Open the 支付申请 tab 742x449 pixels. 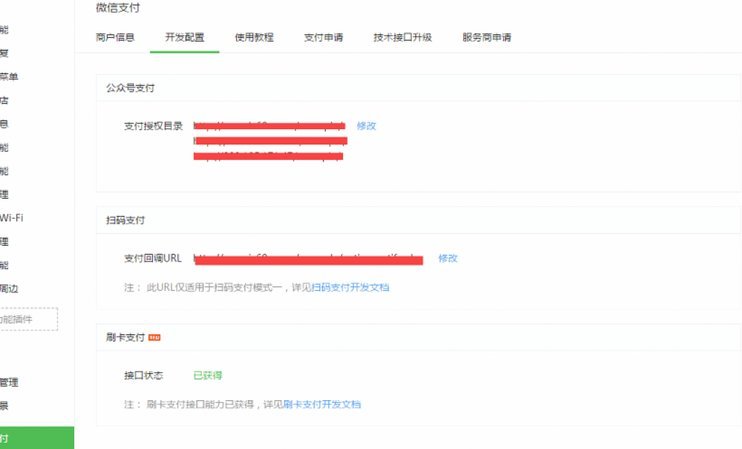[x=323, y=37]
